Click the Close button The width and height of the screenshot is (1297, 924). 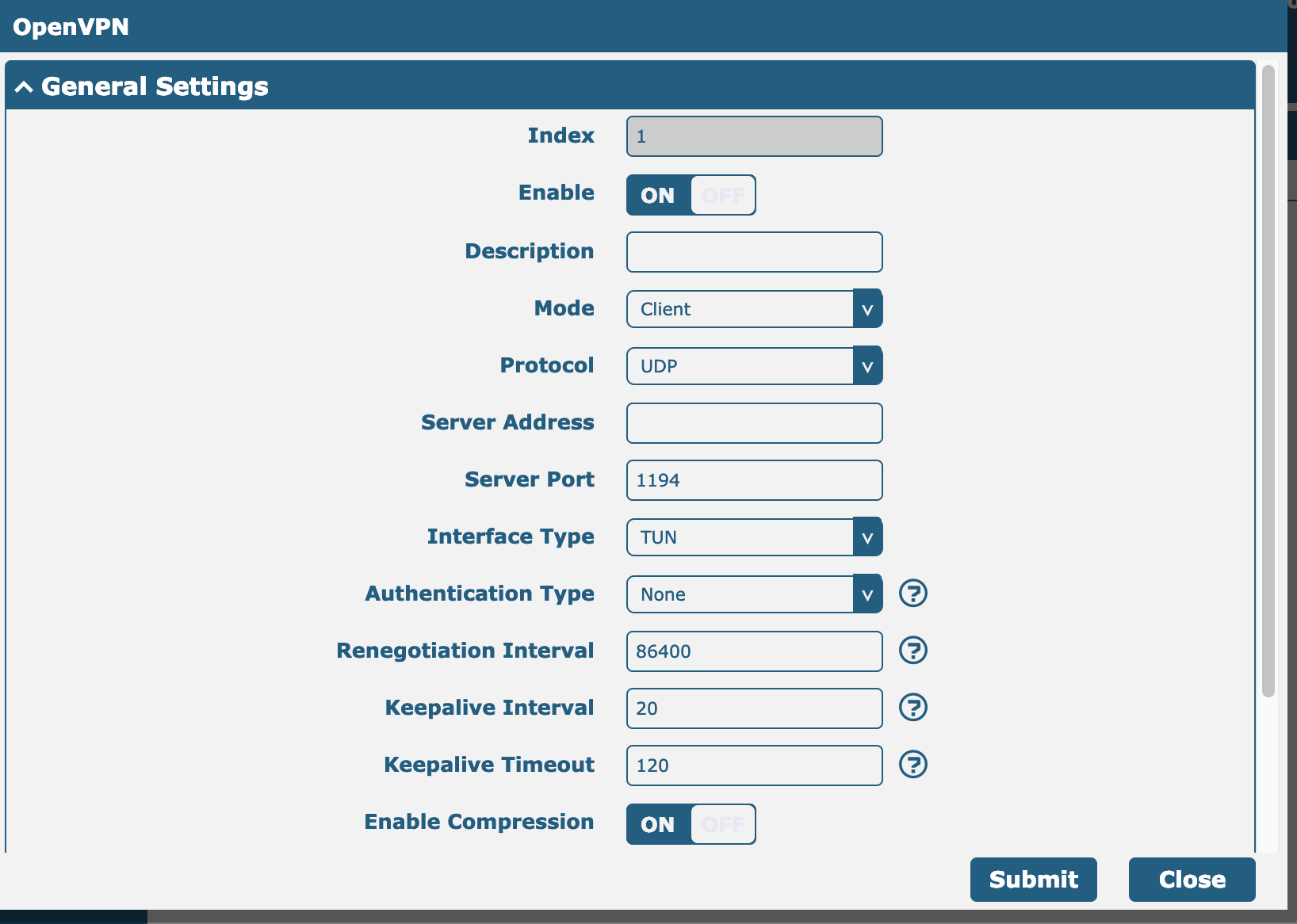1192,880
